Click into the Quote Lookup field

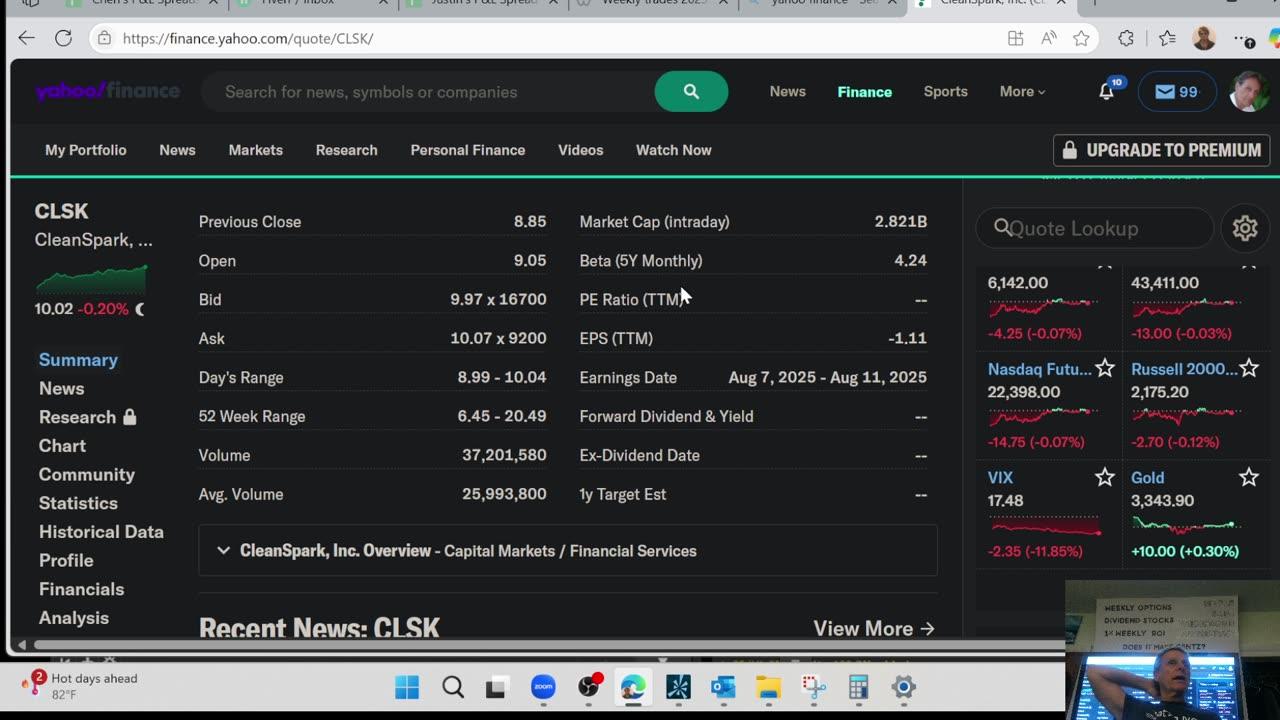point(1095,228)
